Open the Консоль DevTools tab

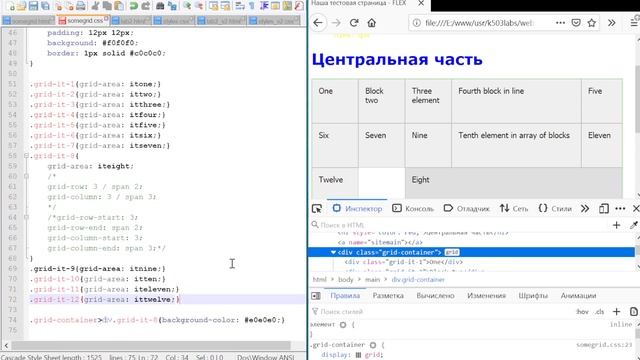[413, 209]
